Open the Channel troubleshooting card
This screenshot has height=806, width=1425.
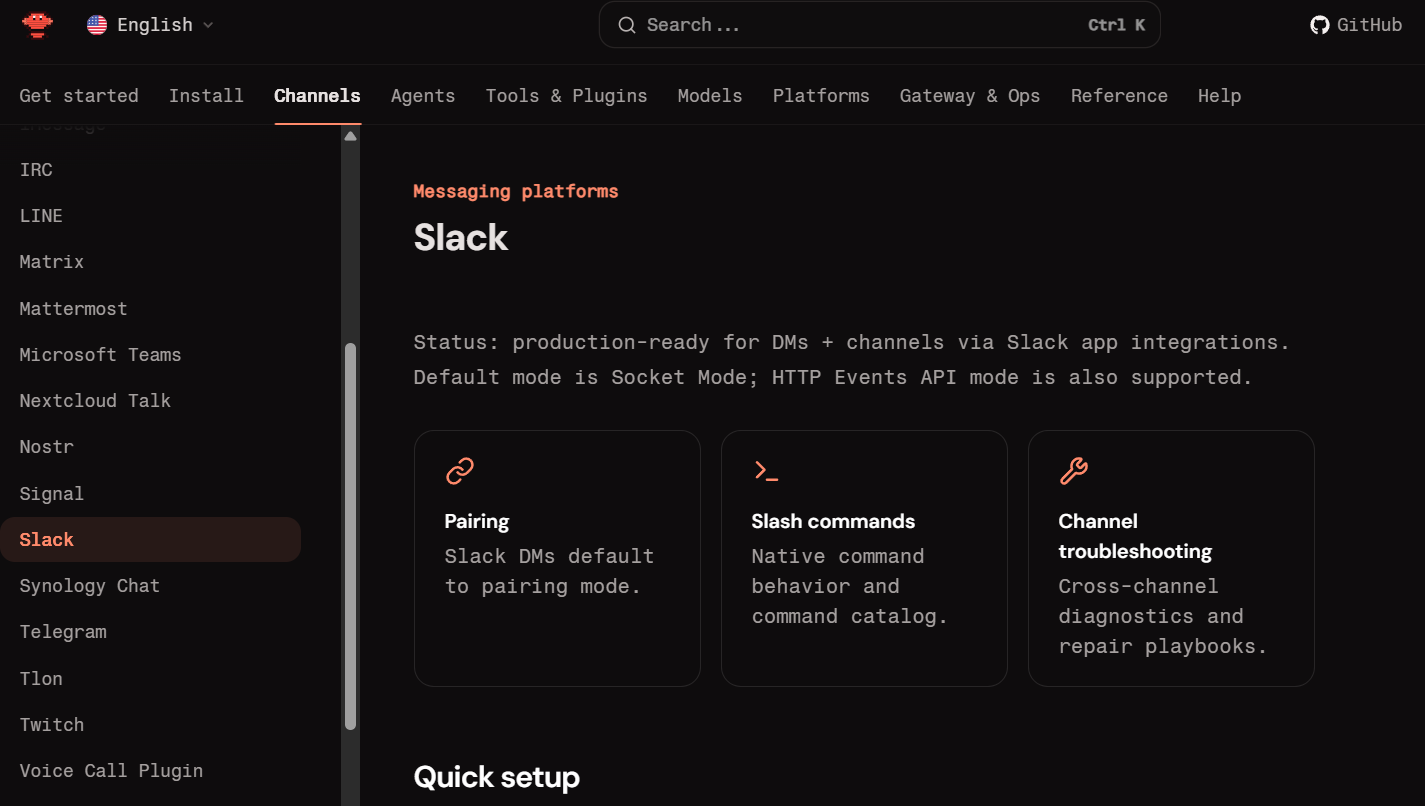[x=1171, y=558]
